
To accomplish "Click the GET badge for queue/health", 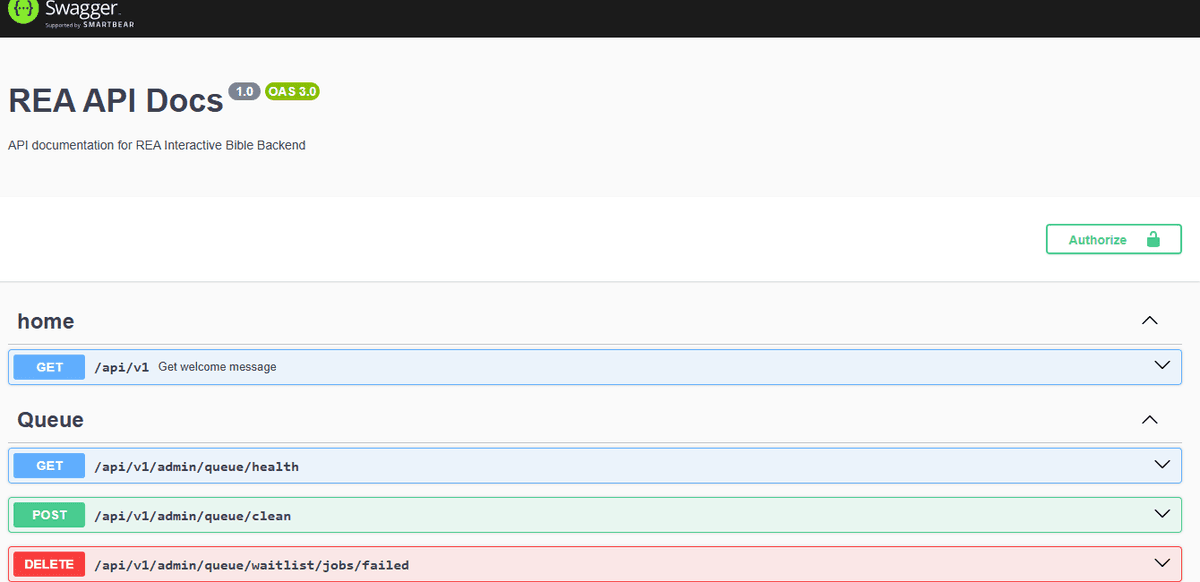I will tap(50, 466).
